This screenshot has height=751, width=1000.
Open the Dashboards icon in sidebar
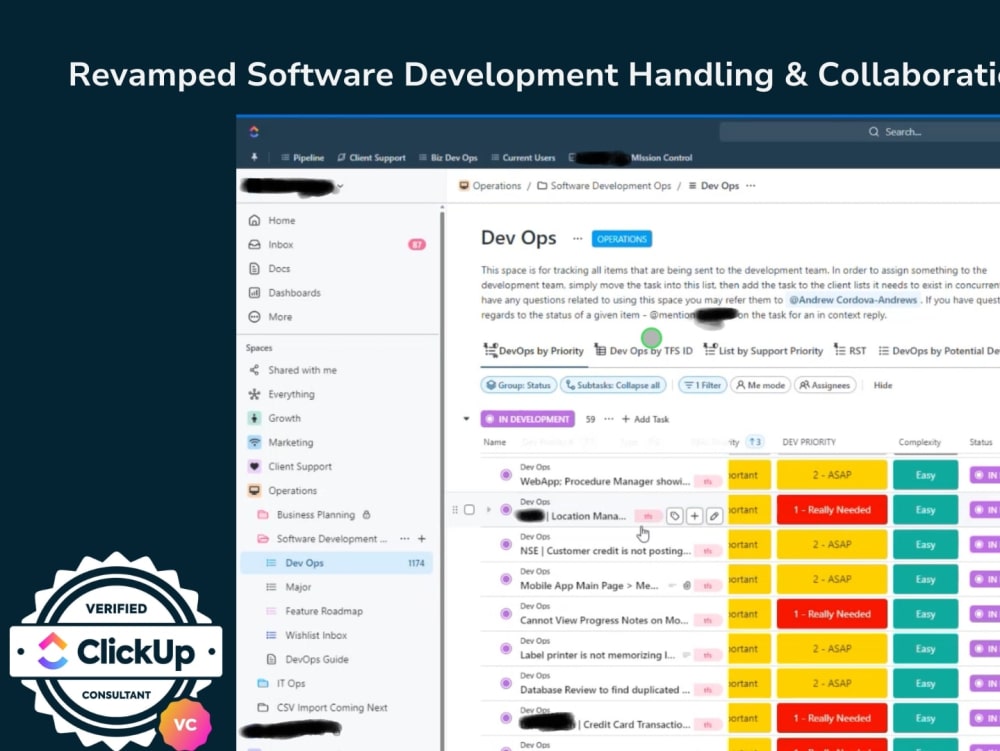coord(254,293)
